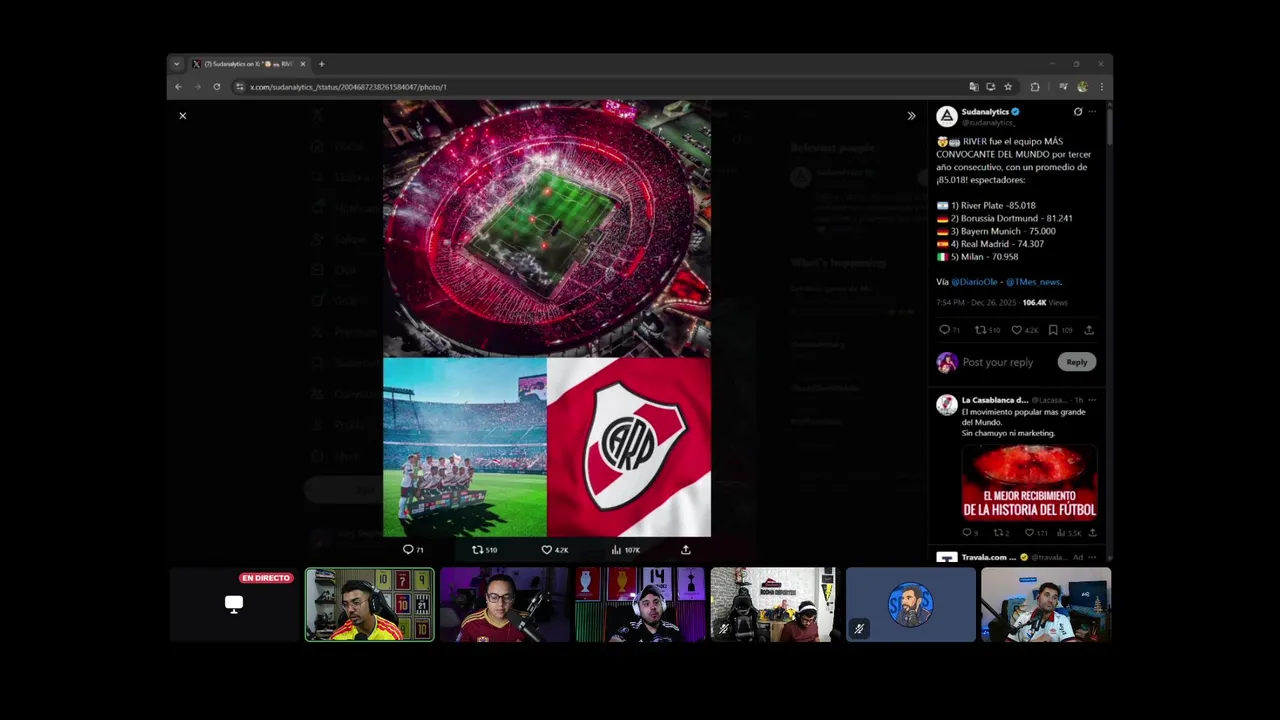The height and width of the screenshot is (720, 1280).
Task: Click the repost icon showing 510 in the side panel
Action: coord(980,330)
